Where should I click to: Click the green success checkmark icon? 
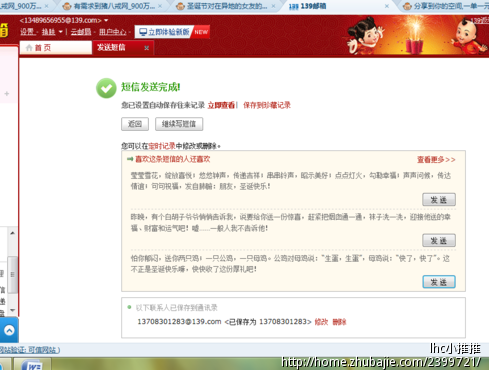point(106,88)
